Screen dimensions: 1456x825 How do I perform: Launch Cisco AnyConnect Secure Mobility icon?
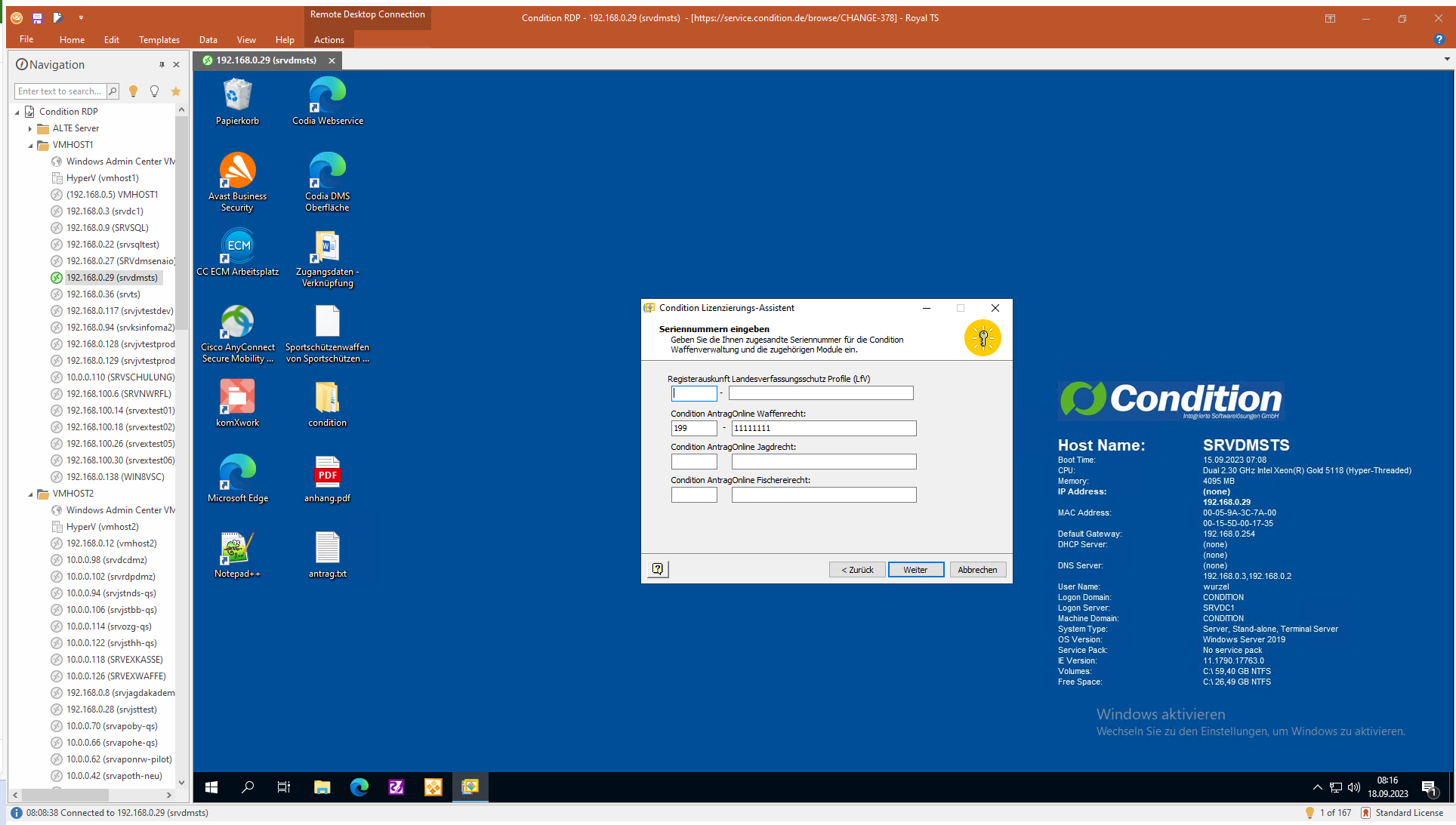tap(237, 322)
